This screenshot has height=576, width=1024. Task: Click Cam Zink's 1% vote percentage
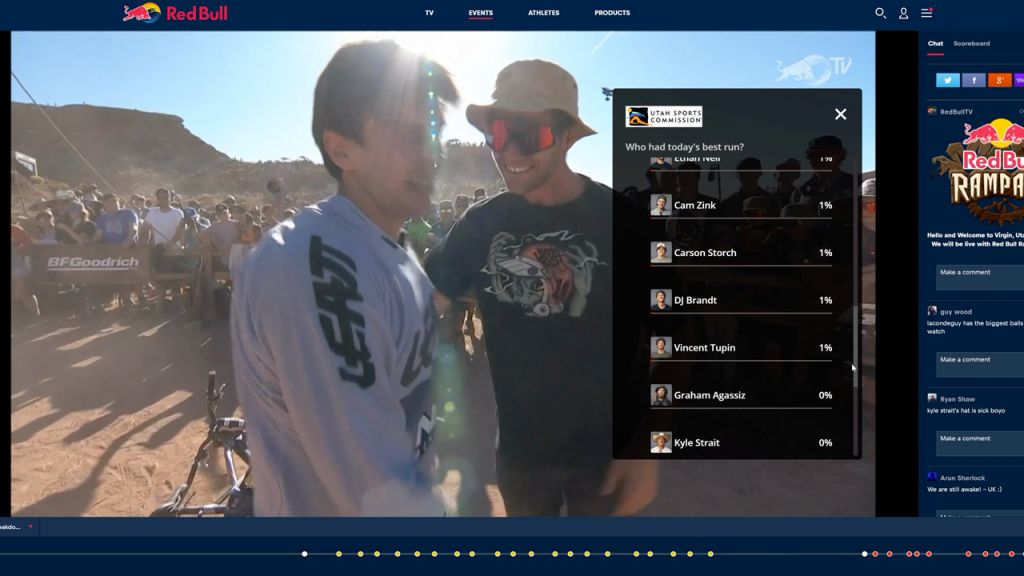pos(825,205)
